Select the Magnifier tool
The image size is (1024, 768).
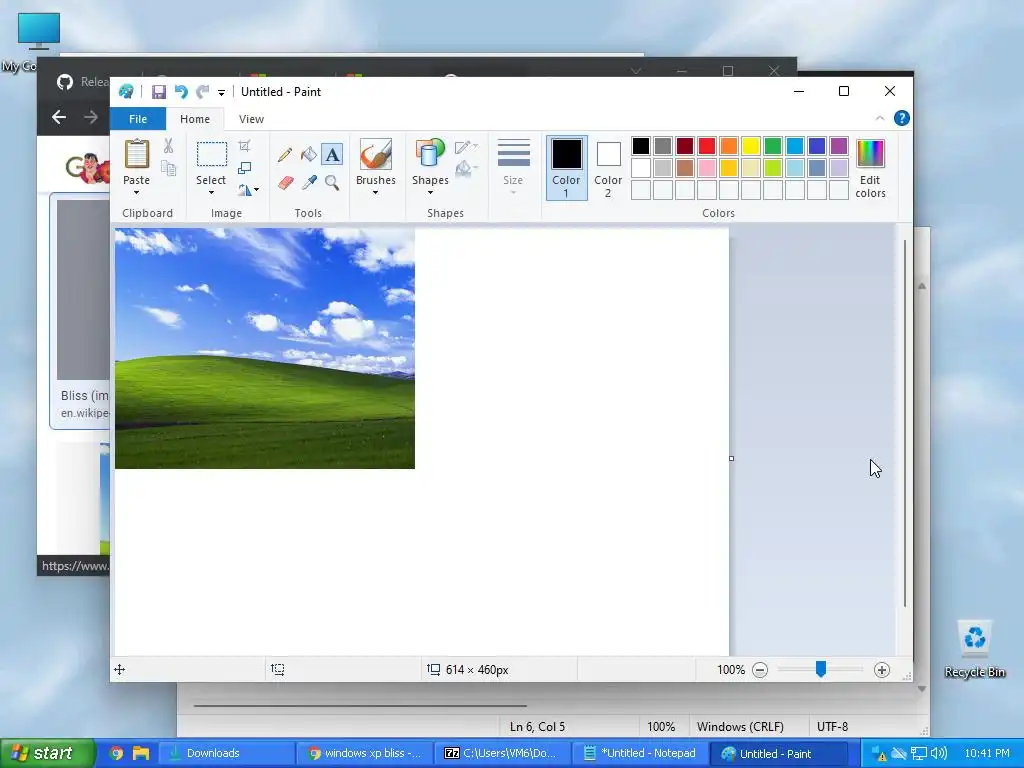click(332, 182)
